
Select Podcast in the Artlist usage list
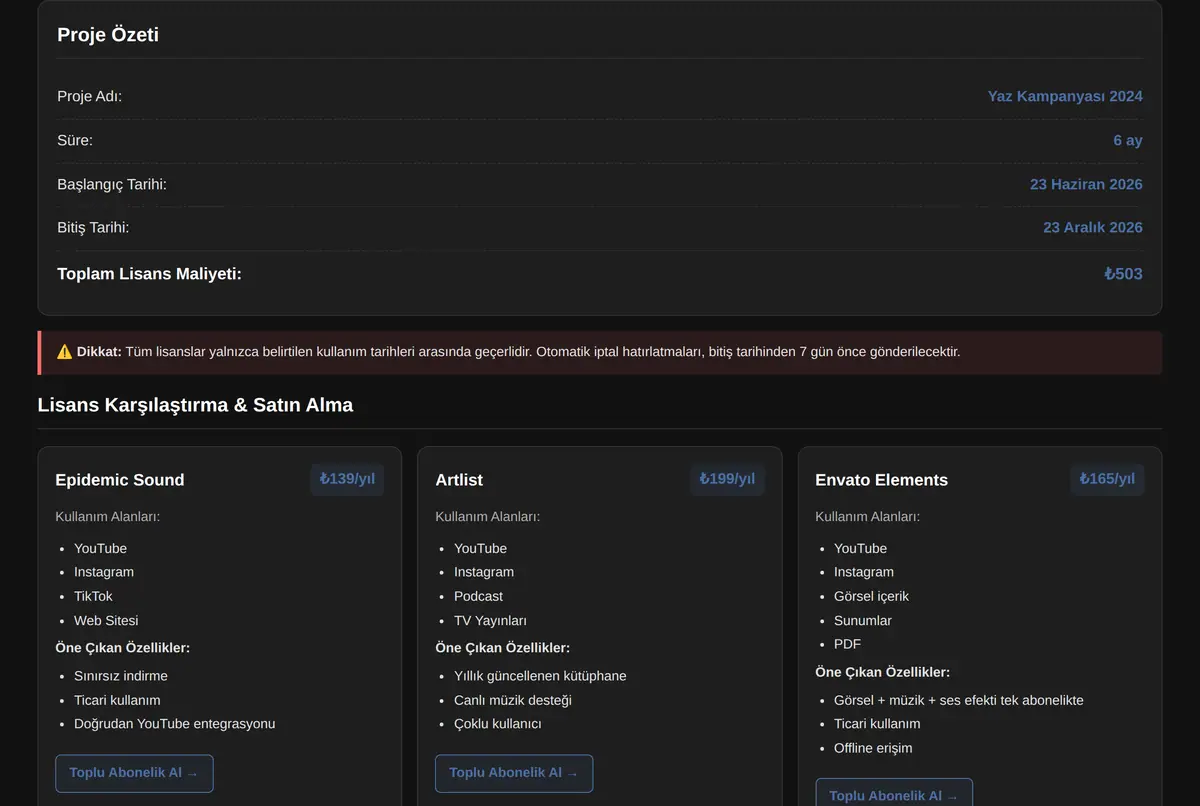(x=478, y=596)
